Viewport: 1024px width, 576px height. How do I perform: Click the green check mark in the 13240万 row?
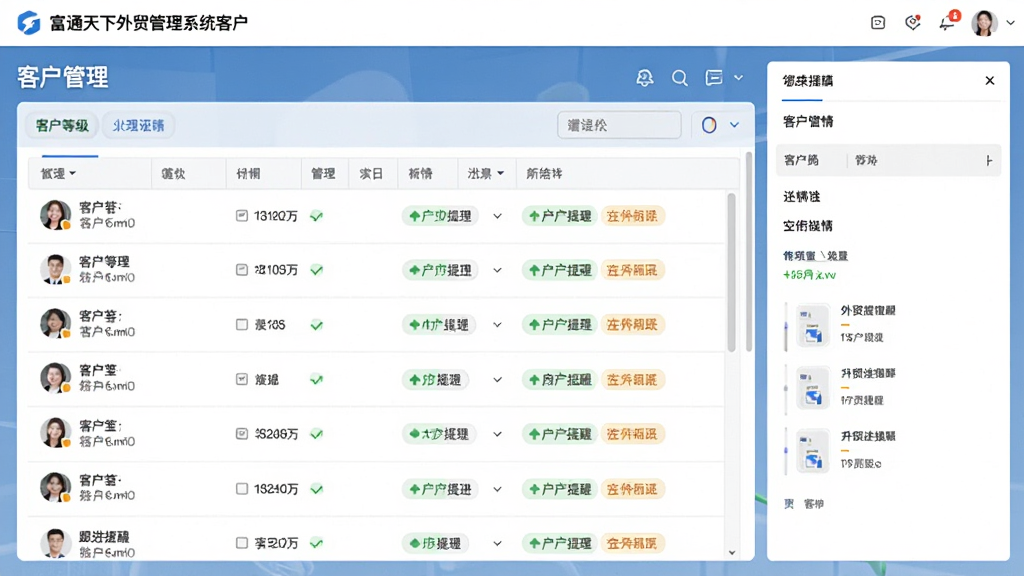(317, 488)
